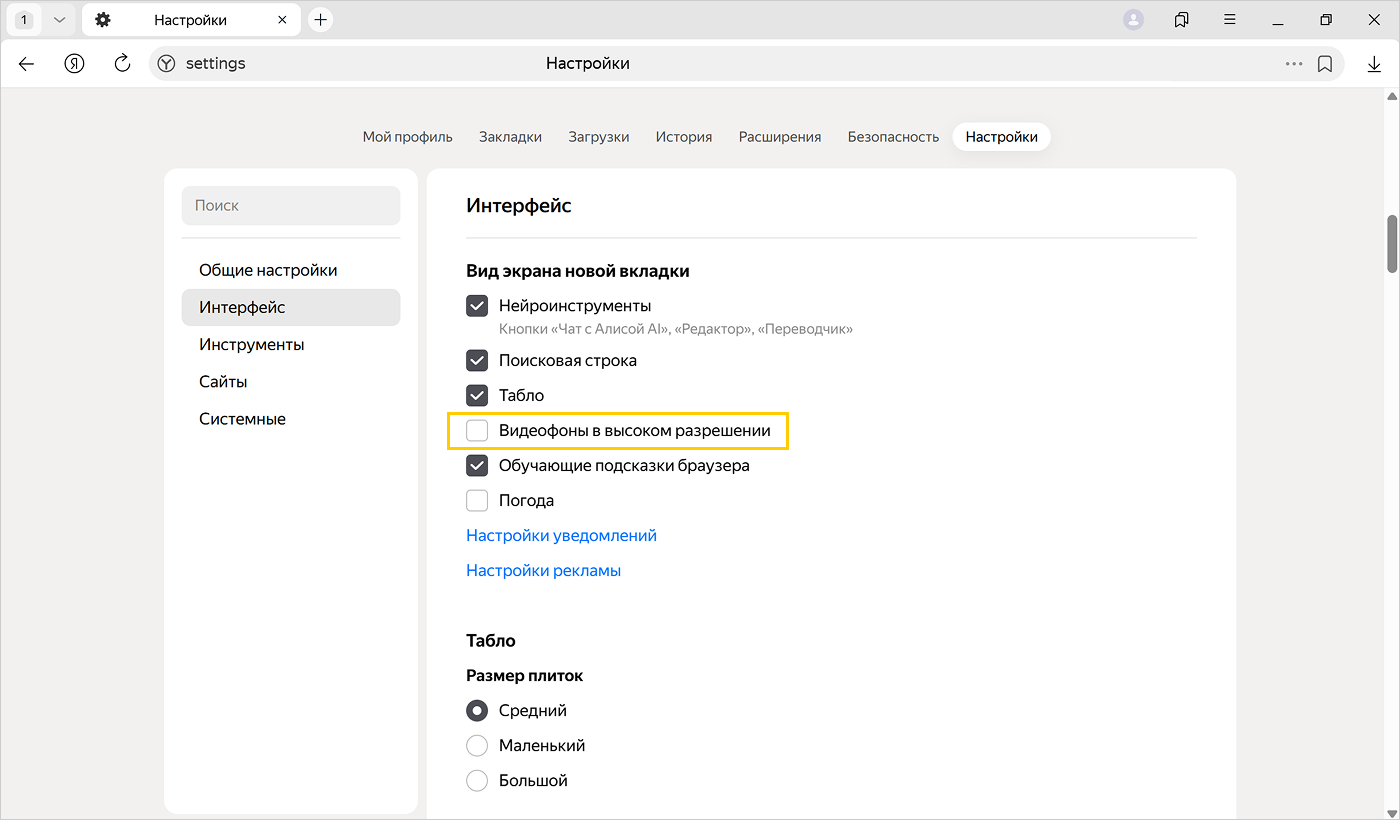Viewport: 1400px width, 820px height.
Task: Open the Безопасность tab
Action: (893, 137)
